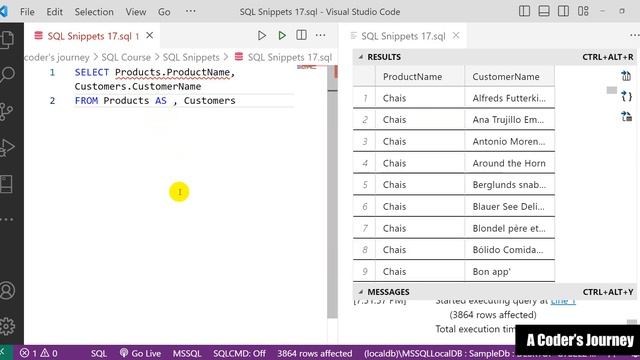Open the View menu
This screenshot has width=640, height=360.
pyautogui.click(x=136, y=12)
